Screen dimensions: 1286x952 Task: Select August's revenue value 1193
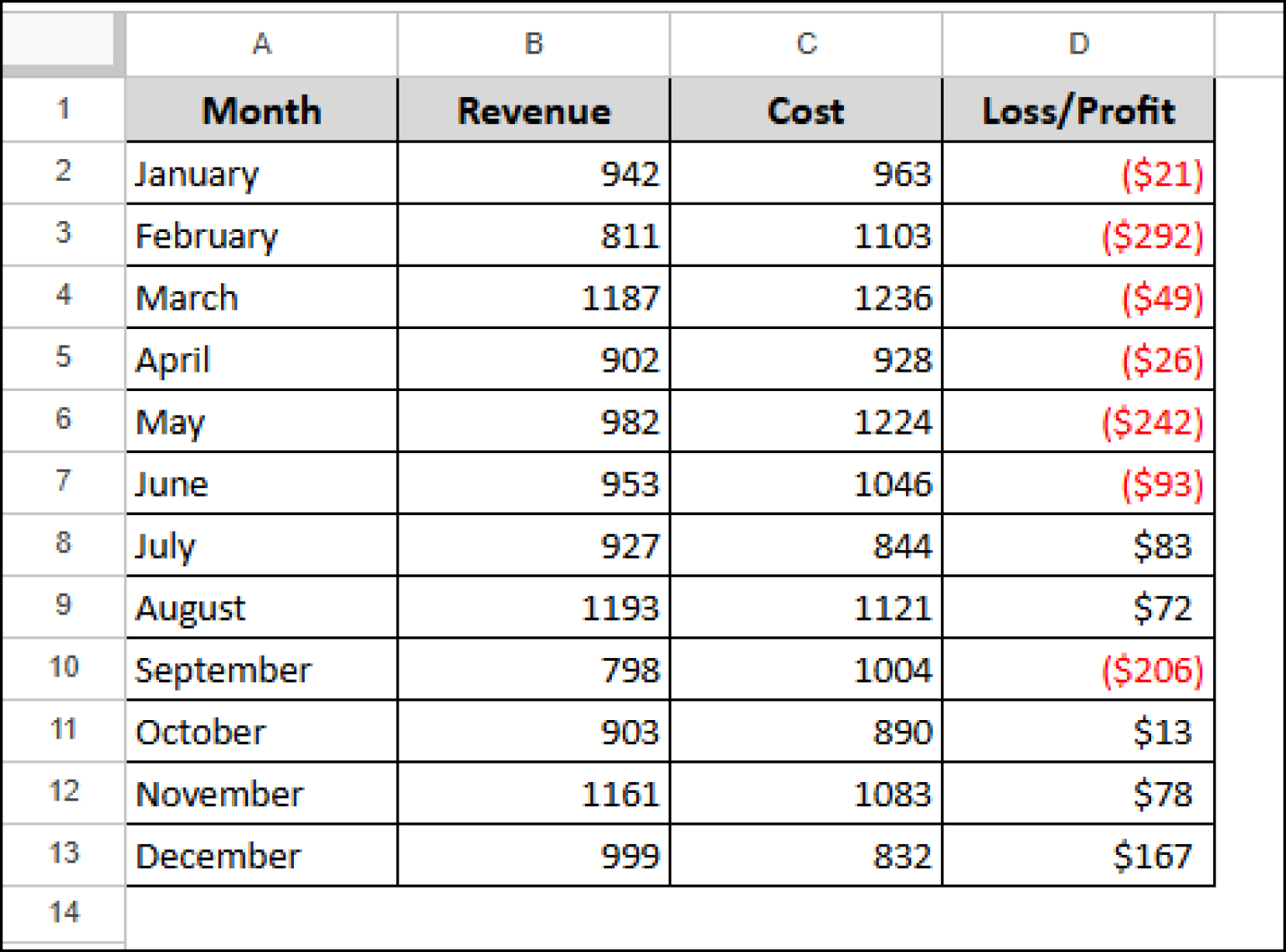(532, 607)
